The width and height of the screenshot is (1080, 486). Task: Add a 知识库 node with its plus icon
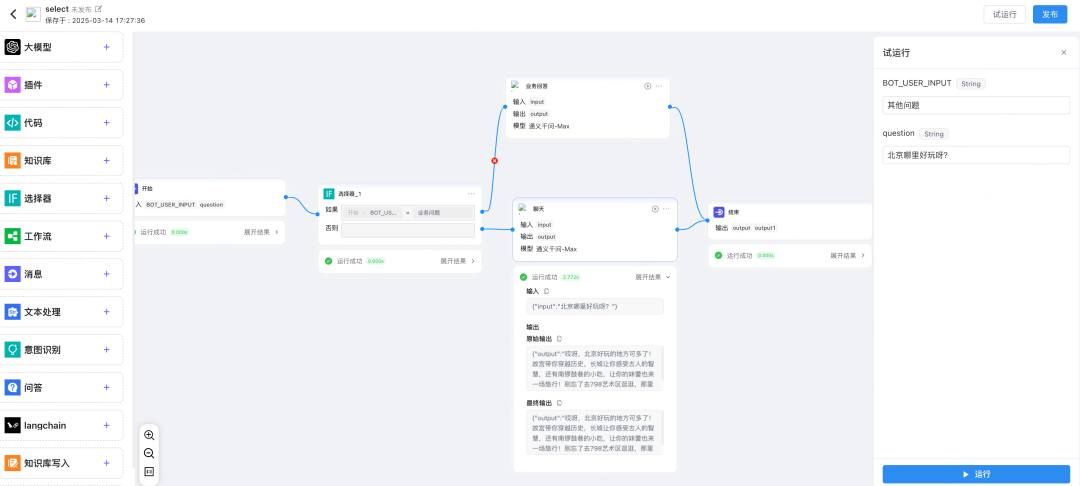[106, 160]
